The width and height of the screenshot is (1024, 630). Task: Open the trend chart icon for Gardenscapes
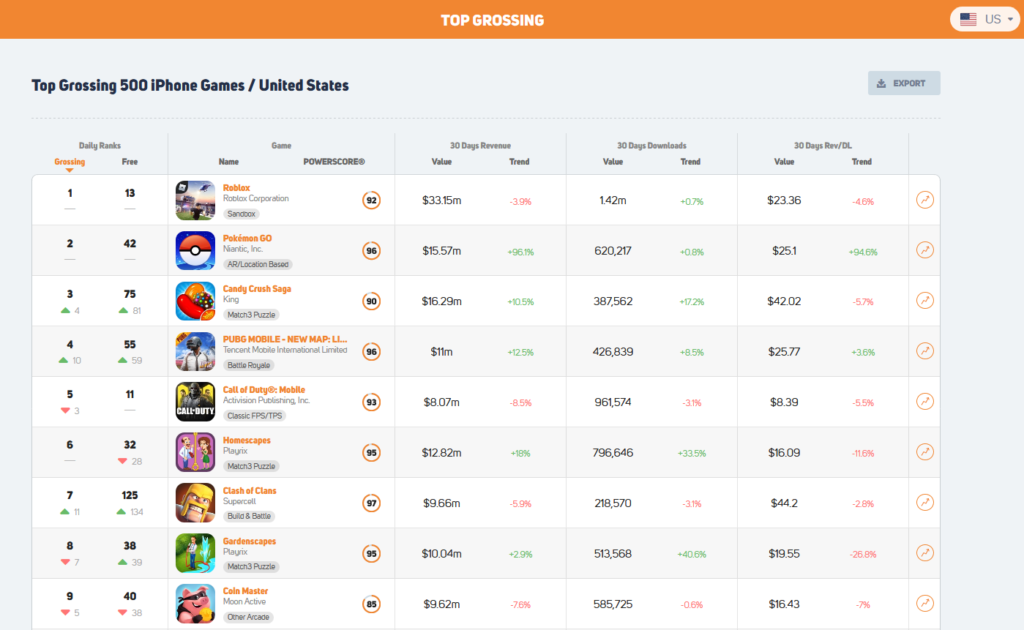click(925, 553)
